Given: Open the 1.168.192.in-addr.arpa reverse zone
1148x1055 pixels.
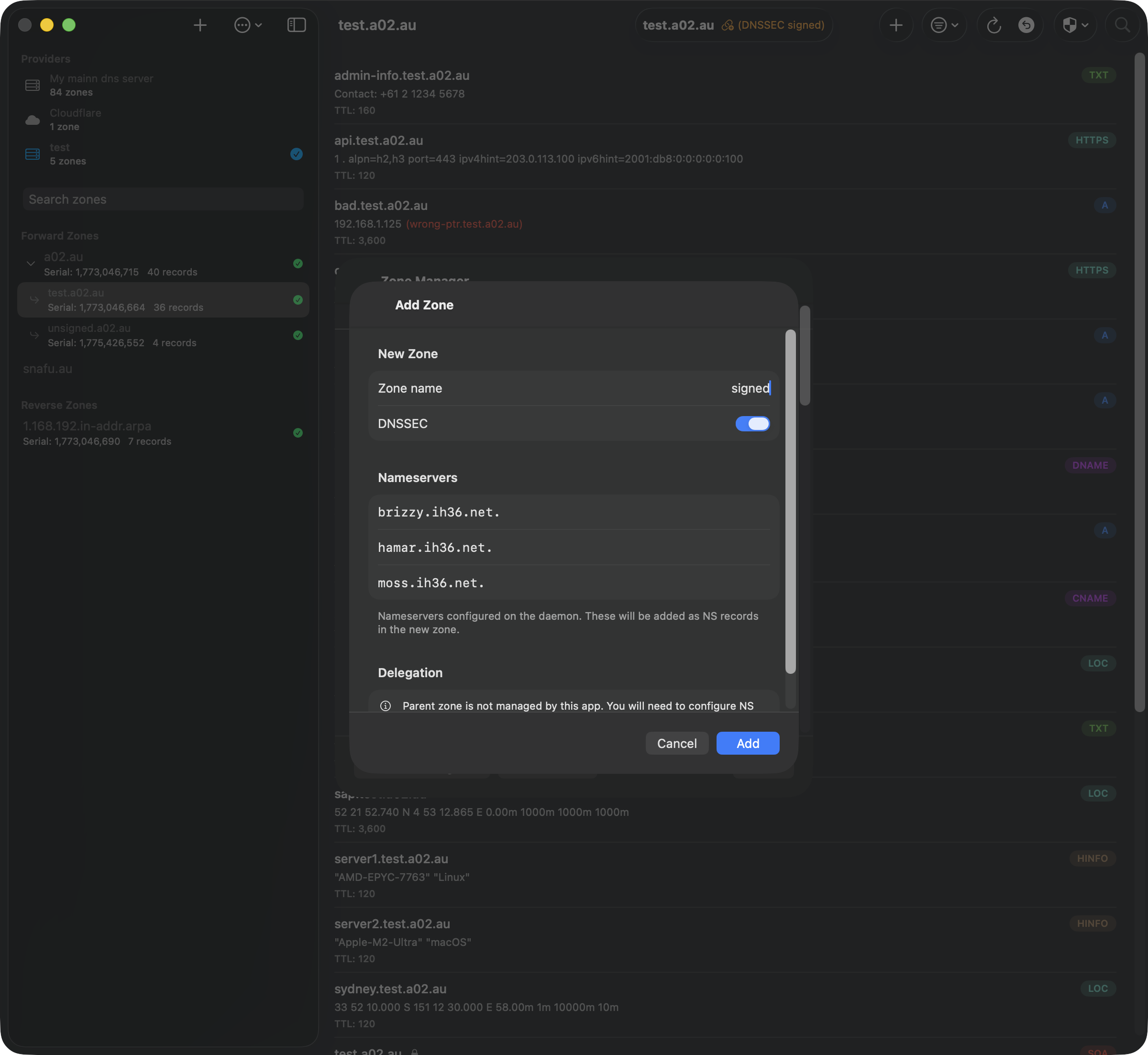Looking at the screenshot, I should (163, 433).
